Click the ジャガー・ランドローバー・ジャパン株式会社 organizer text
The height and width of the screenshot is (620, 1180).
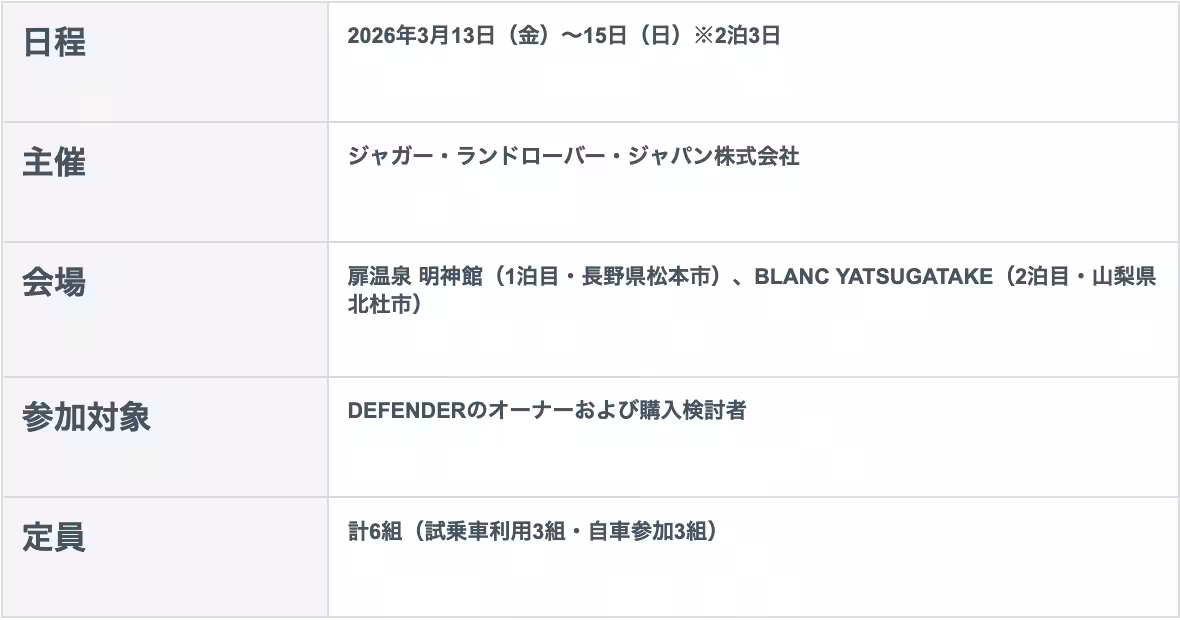coord(573,157)
